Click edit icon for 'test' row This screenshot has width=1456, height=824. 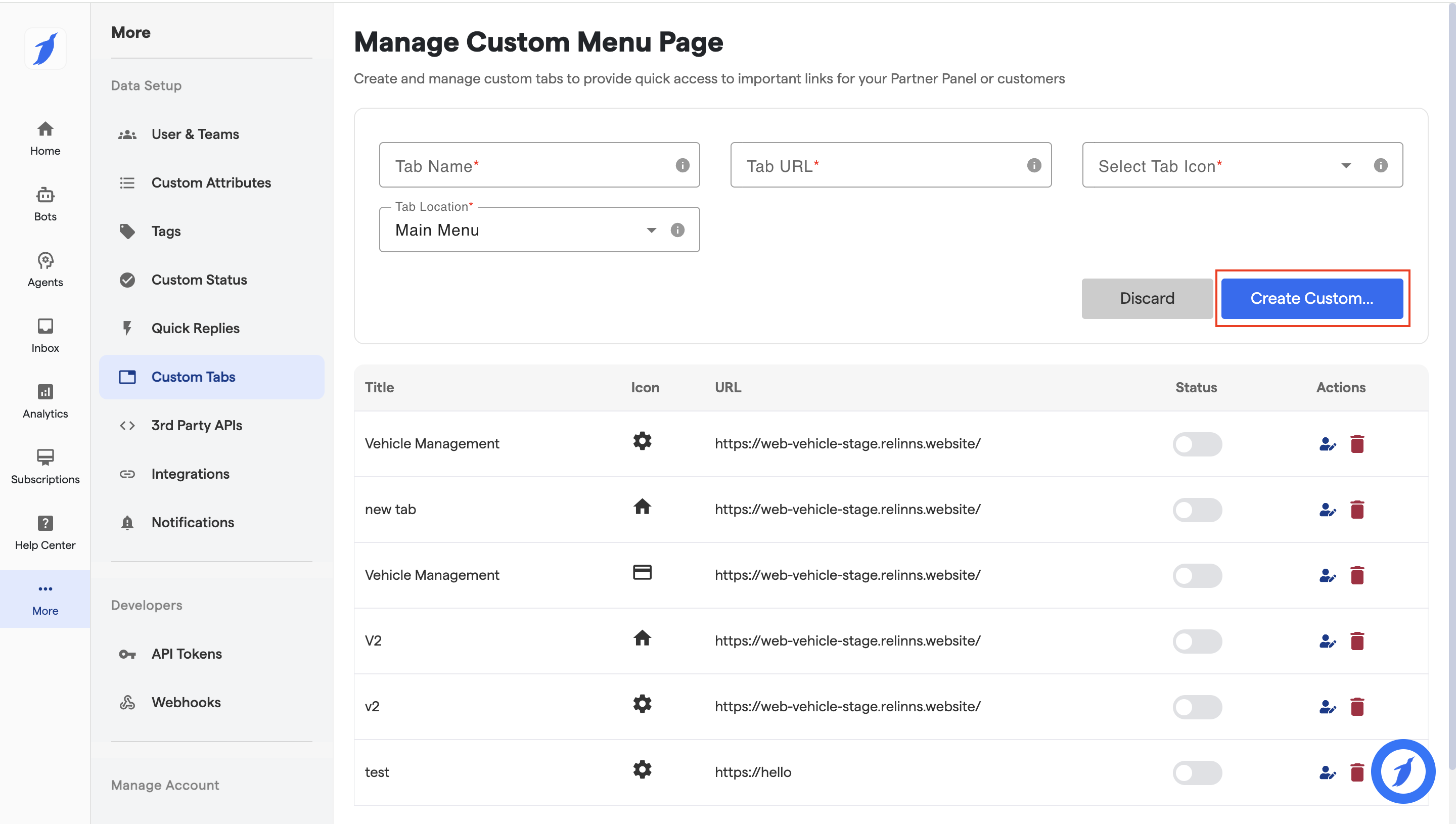[1327, 772]
